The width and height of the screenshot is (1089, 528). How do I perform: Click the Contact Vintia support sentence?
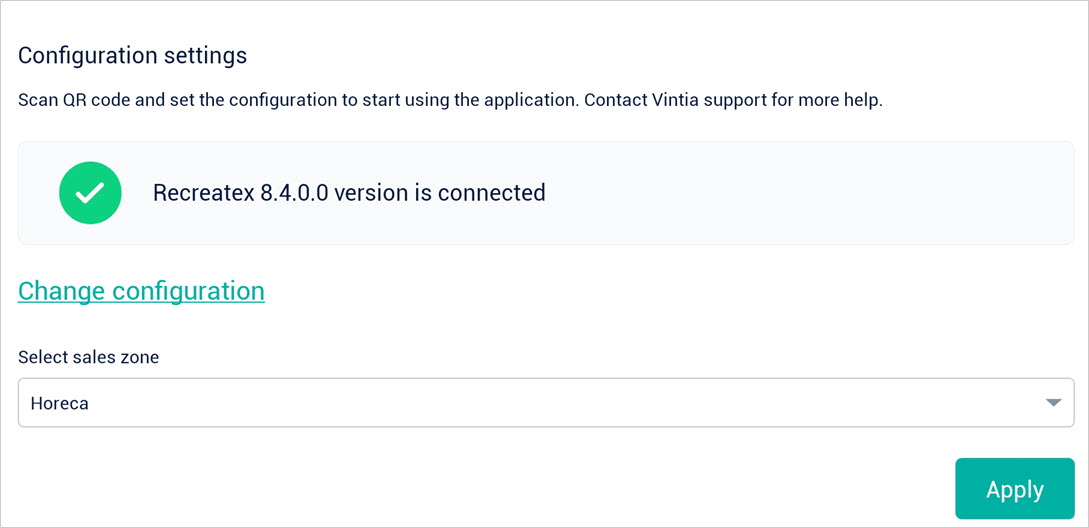pyautogui.click(x=733, y=101)
